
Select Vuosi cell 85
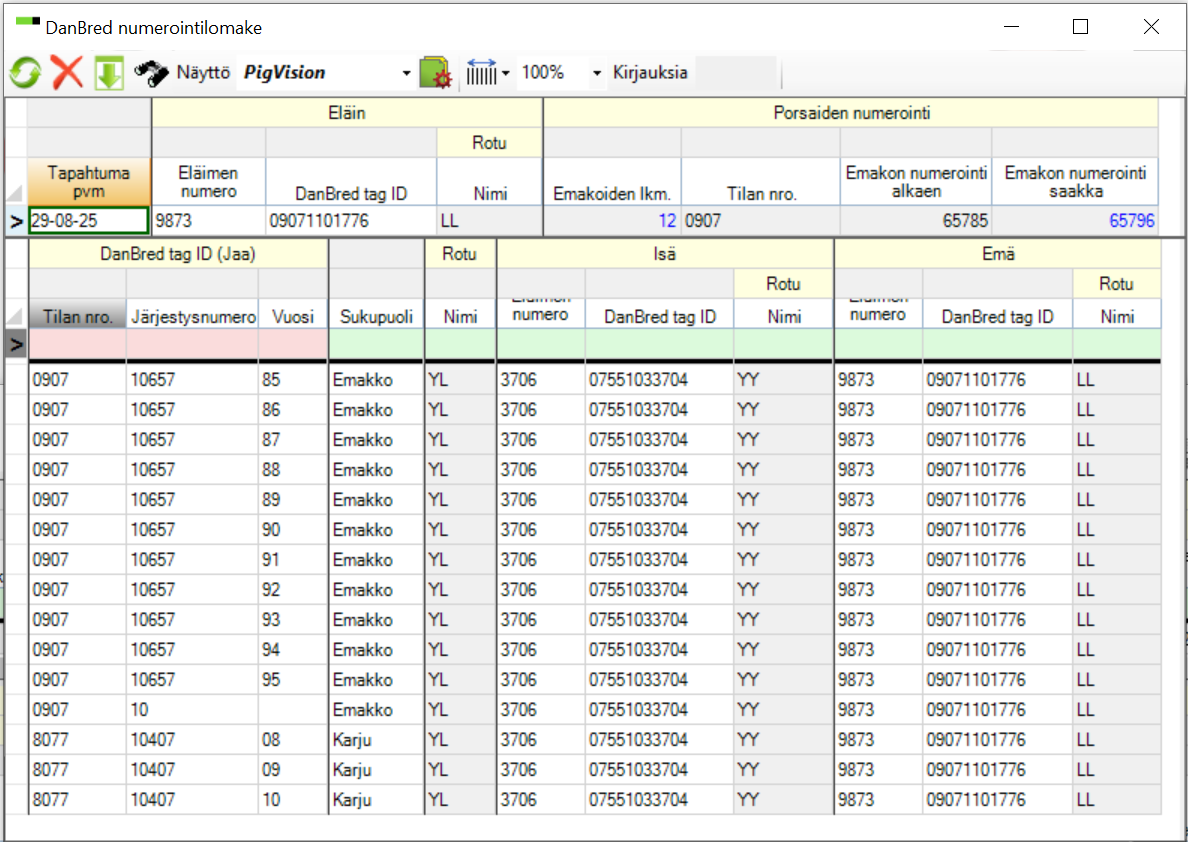coord(293,379)
